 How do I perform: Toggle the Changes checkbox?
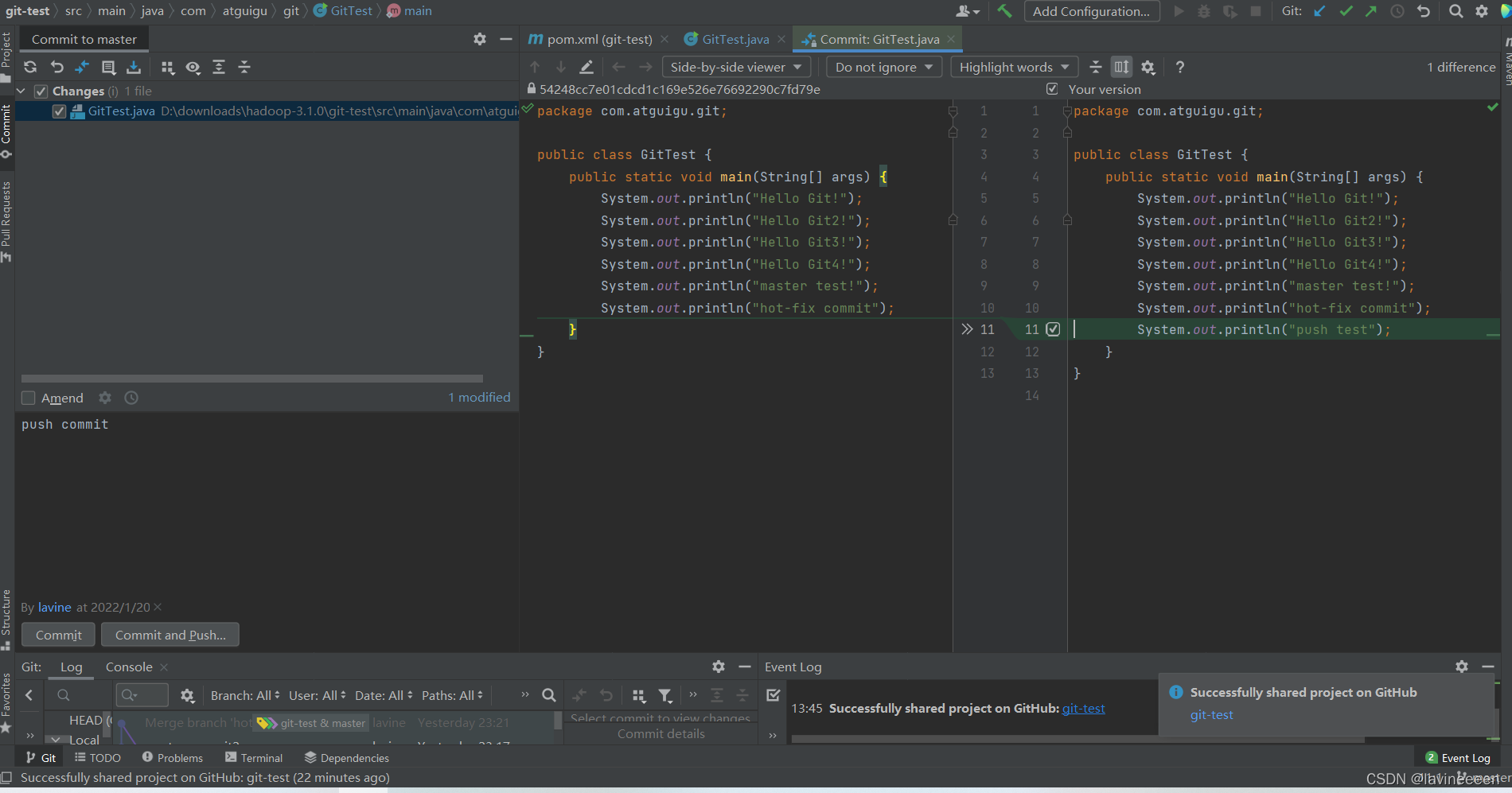click(41, 91)
